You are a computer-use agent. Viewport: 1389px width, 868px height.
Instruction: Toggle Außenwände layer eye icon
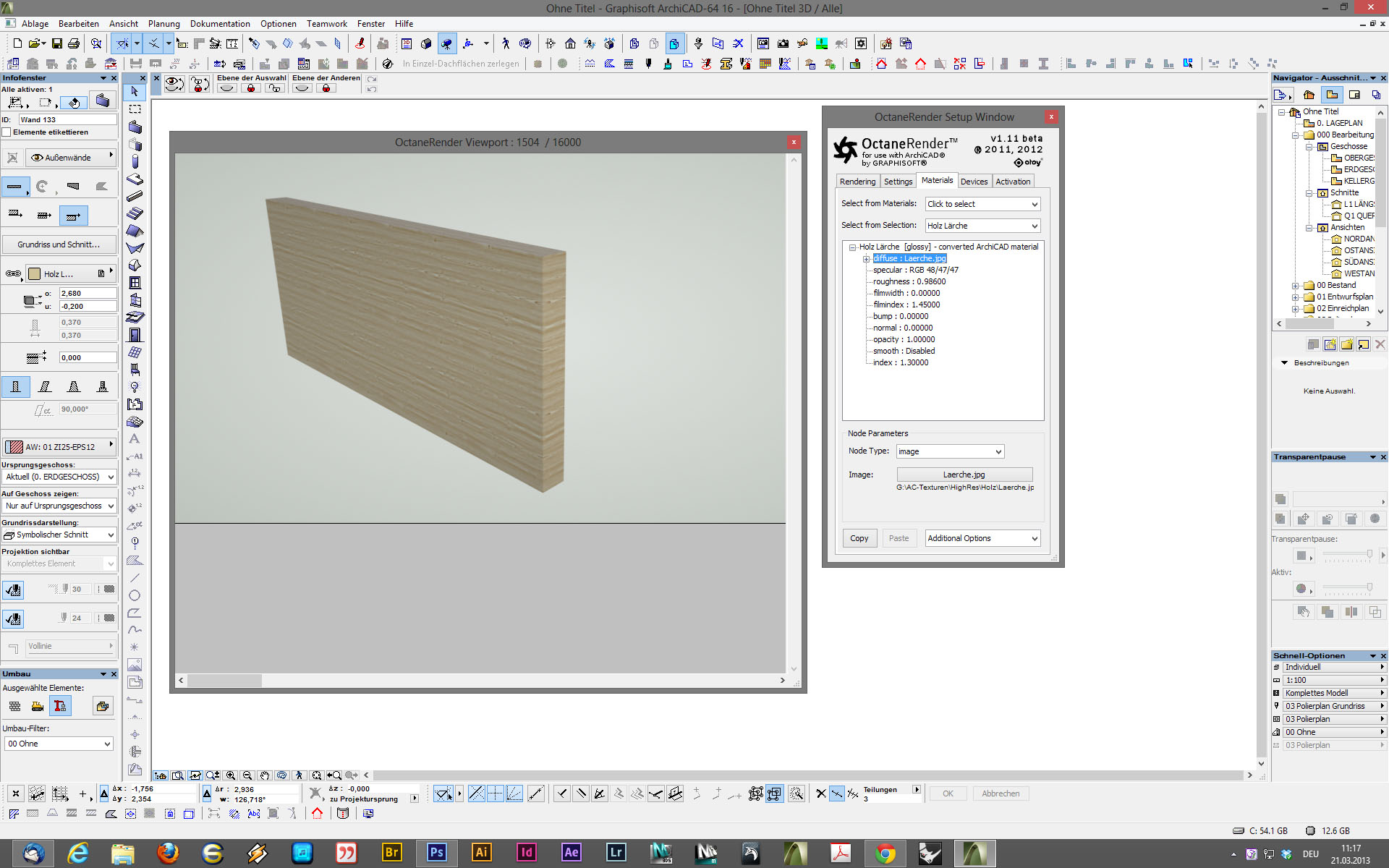click(x=37, y=158)
